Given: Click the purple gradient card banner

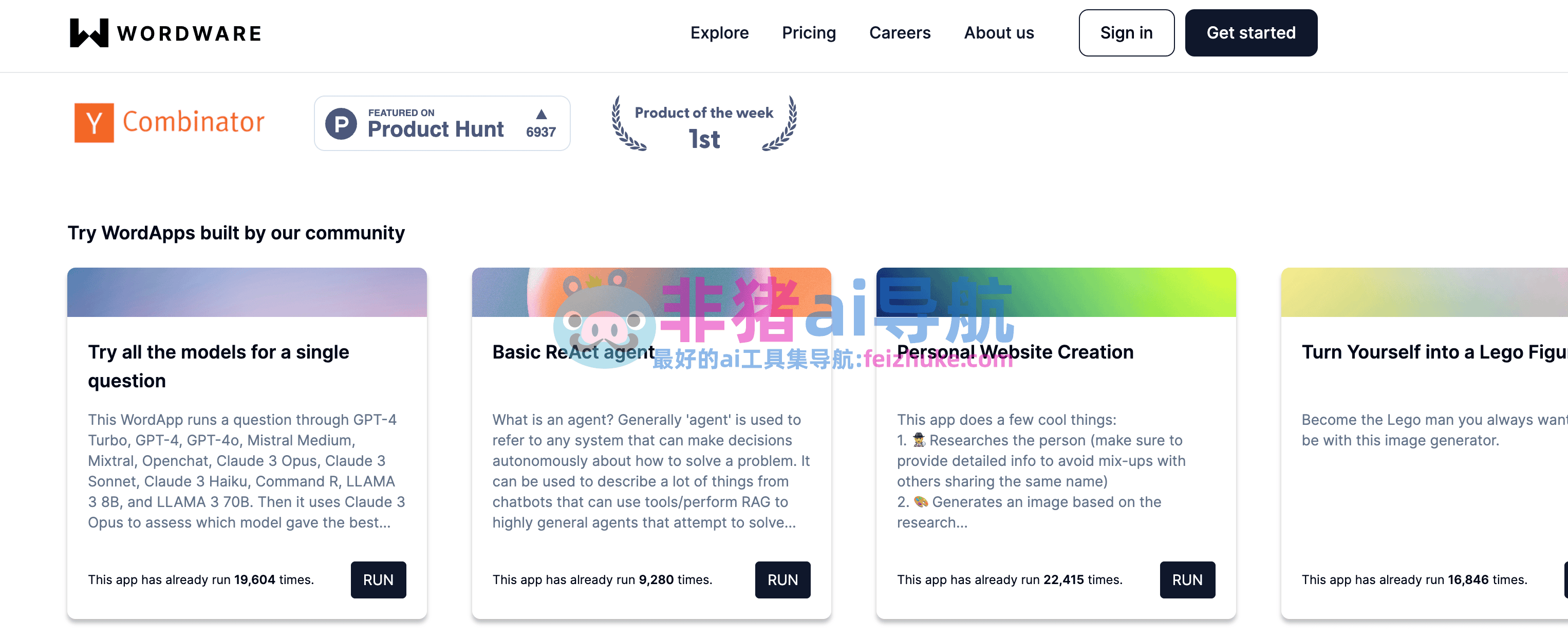Looking at the screenshot, I should 247,292.
